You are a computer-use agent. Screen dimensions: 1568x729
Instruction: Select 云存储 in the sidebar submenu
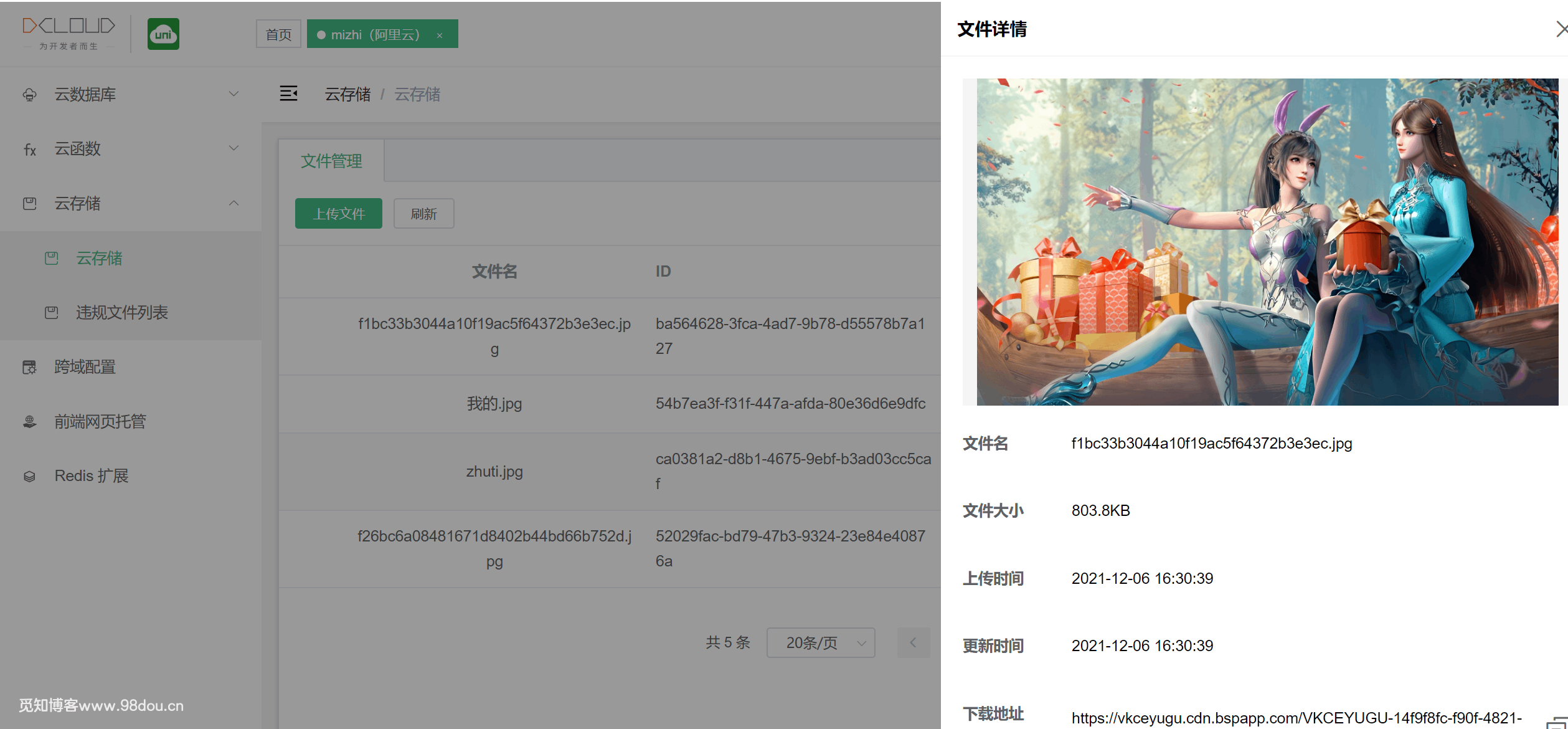coord(131,258)
